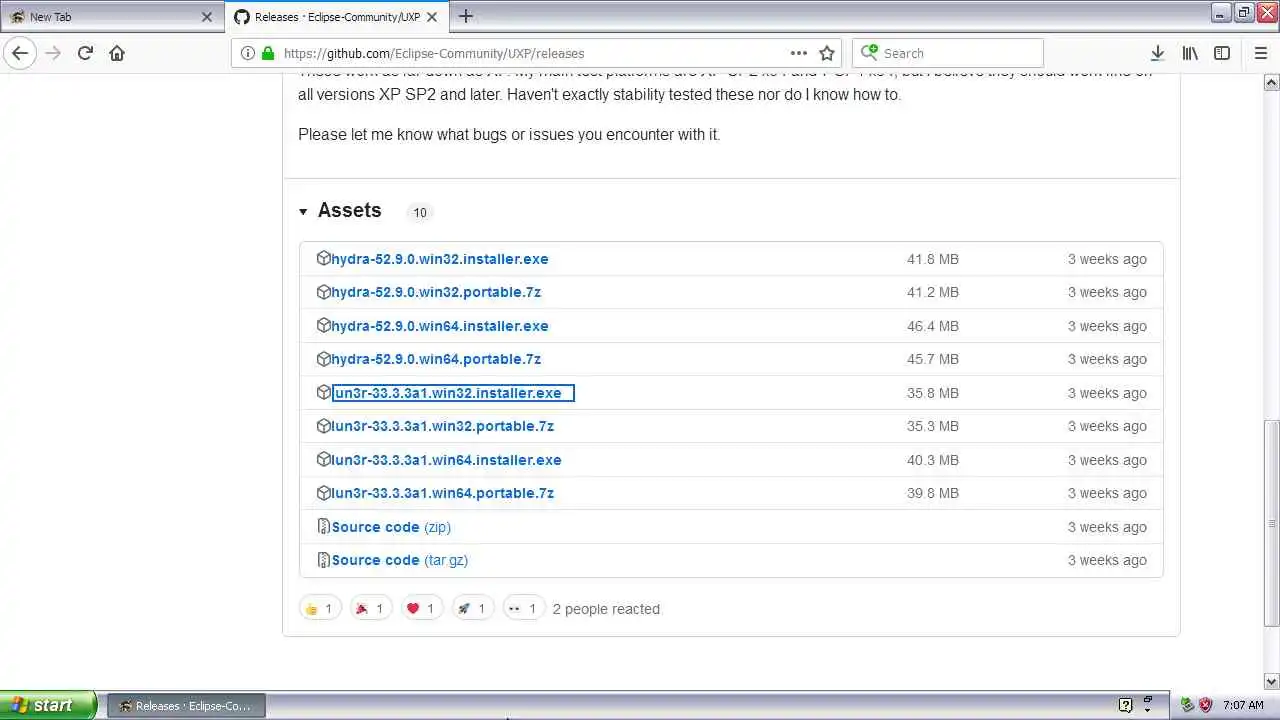Image resolution: width=1280 pixels, height=720 pixels.
Task: Open the Library bookshelf icon
Action: (x=1190, y=53)
